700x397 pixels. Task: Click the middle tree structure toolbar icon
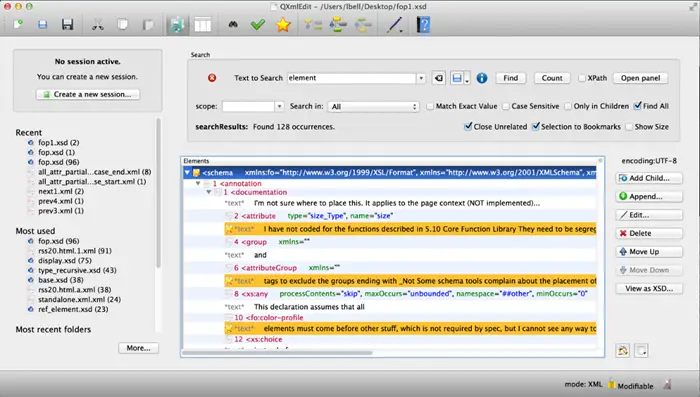pos(338,25)
